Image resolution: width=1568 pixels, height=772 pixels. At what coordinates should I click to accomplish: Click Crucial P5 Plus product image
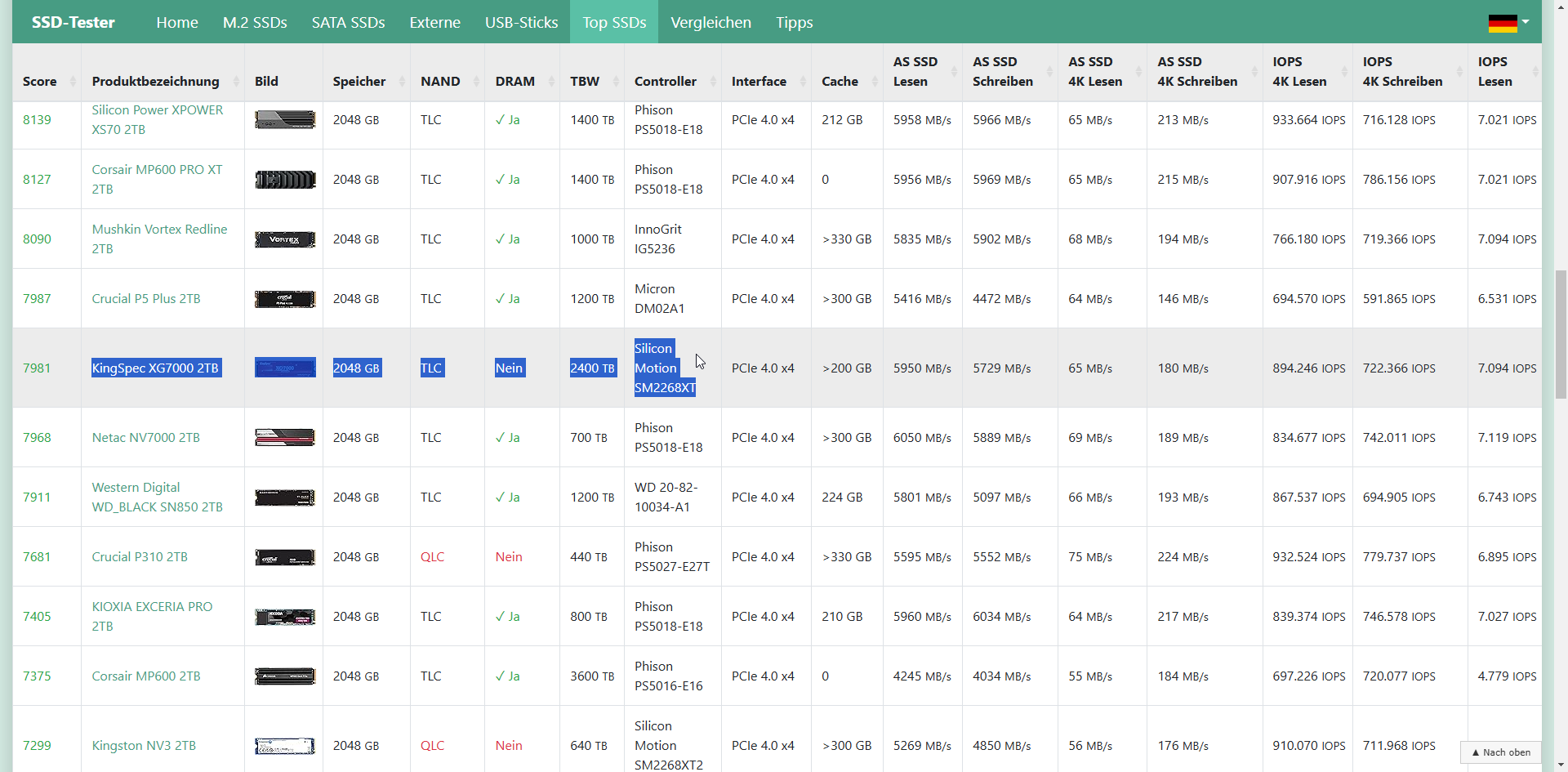pos(285,299)
